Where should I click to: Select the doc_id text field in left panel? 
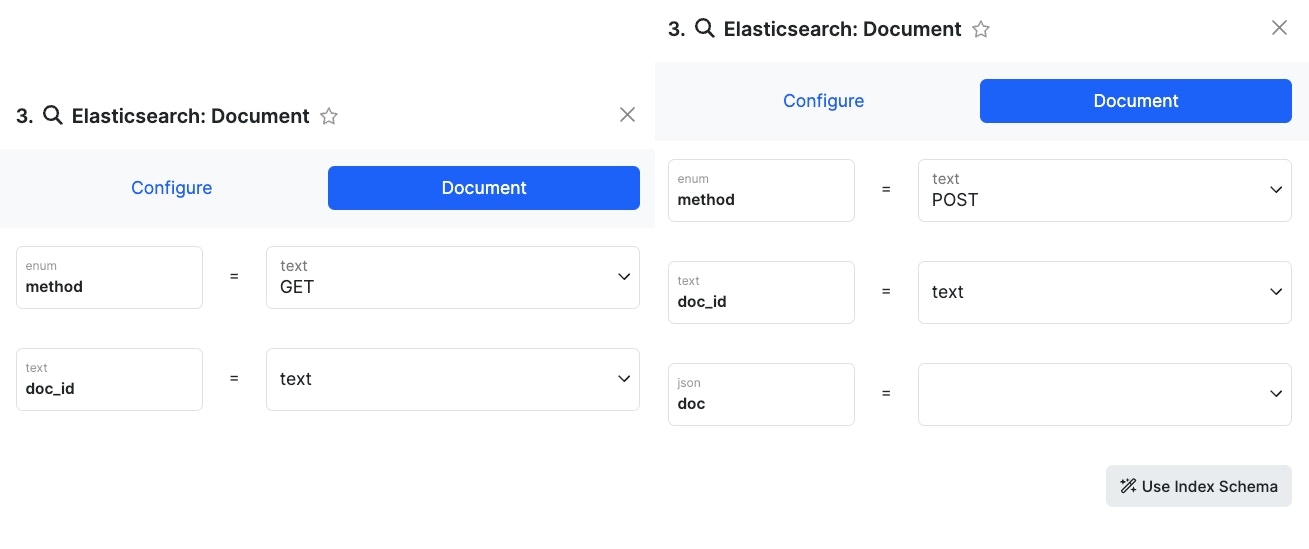pyautogui.click(x=109, y=379)
